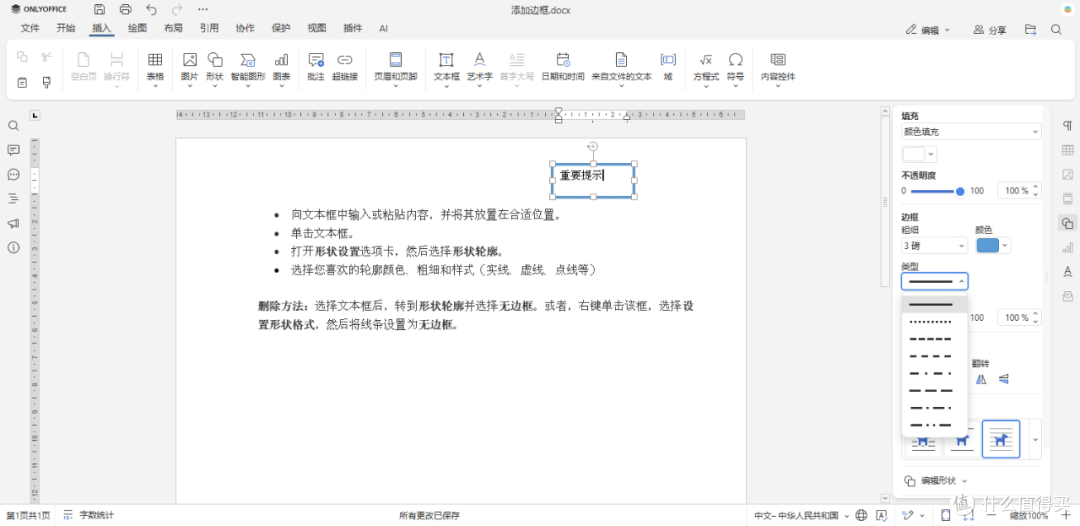This screenshot has width=1080, height=526.
Task: Open the Chat panel in left sidebar
Action: [13, 174]
